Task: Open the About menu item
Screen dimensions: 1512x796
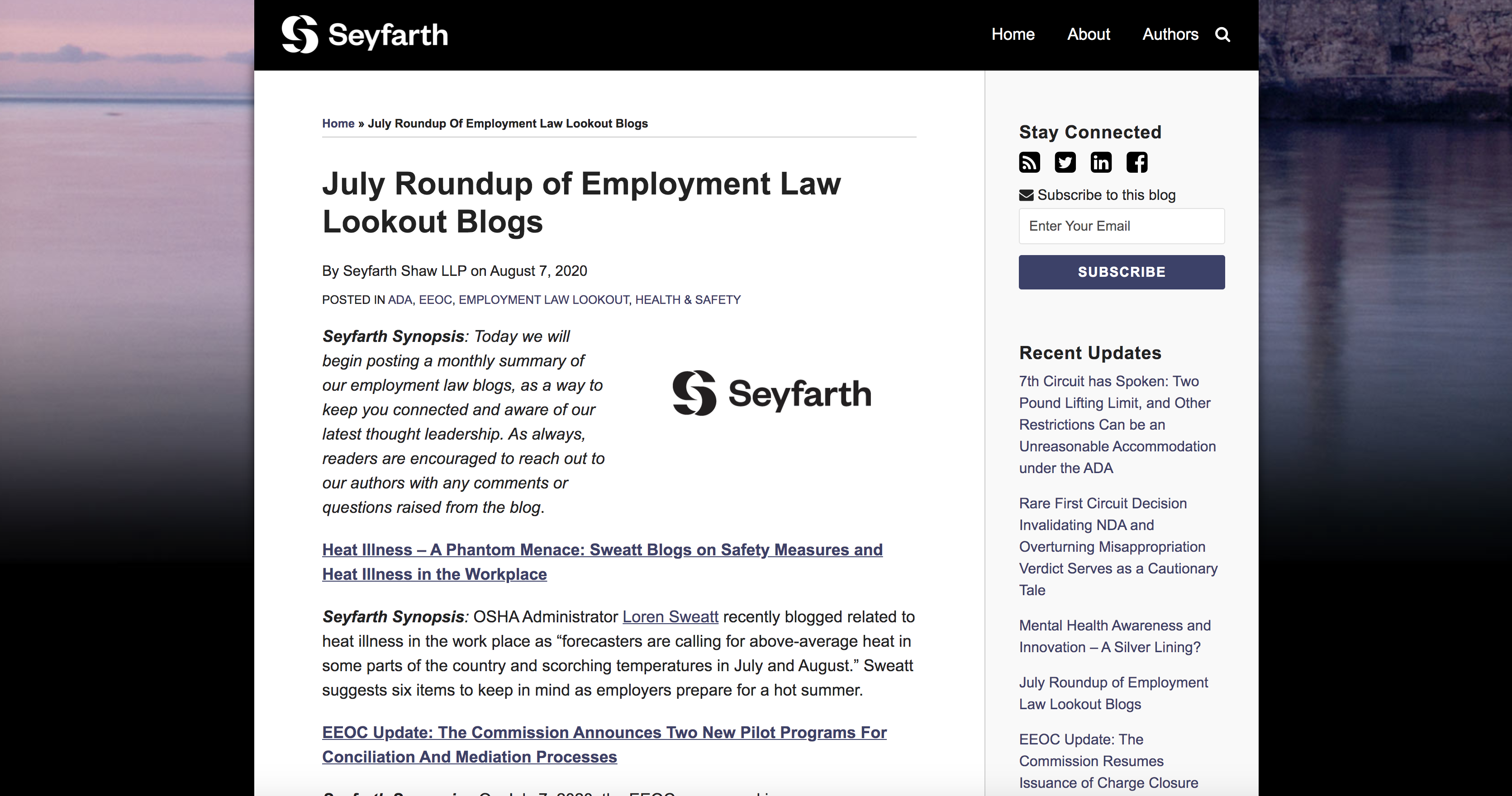Action: [1088, 35]
